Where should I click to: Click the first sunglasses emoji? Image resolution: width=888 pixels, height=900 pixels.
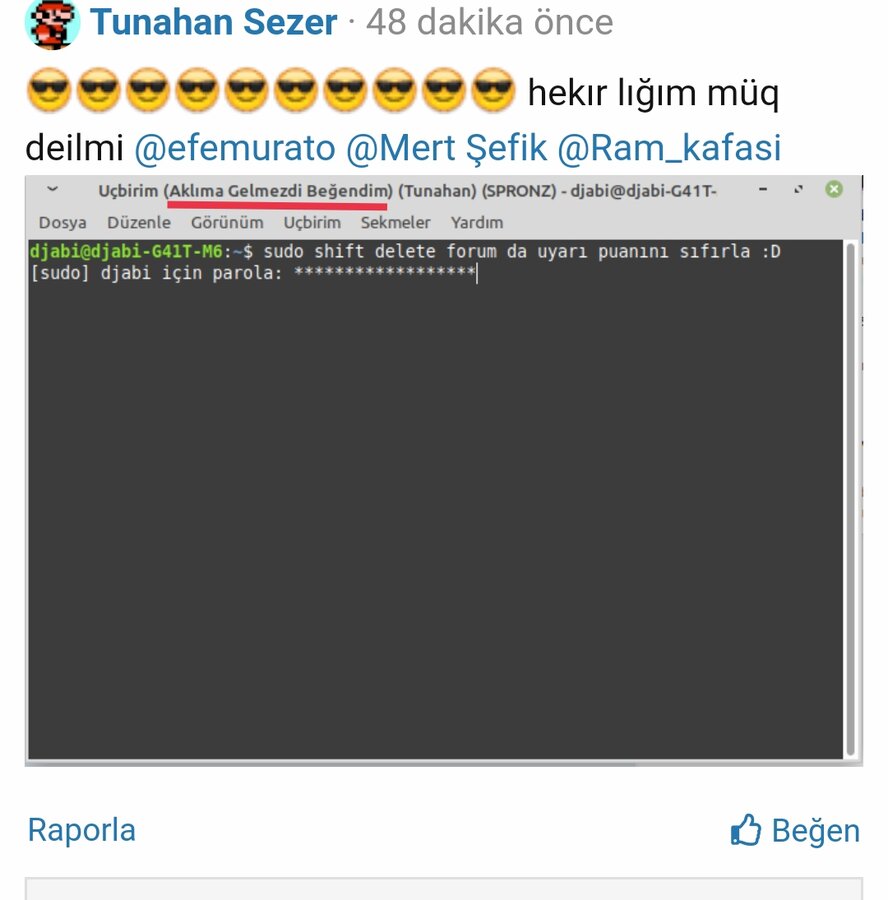click(49, 90)
